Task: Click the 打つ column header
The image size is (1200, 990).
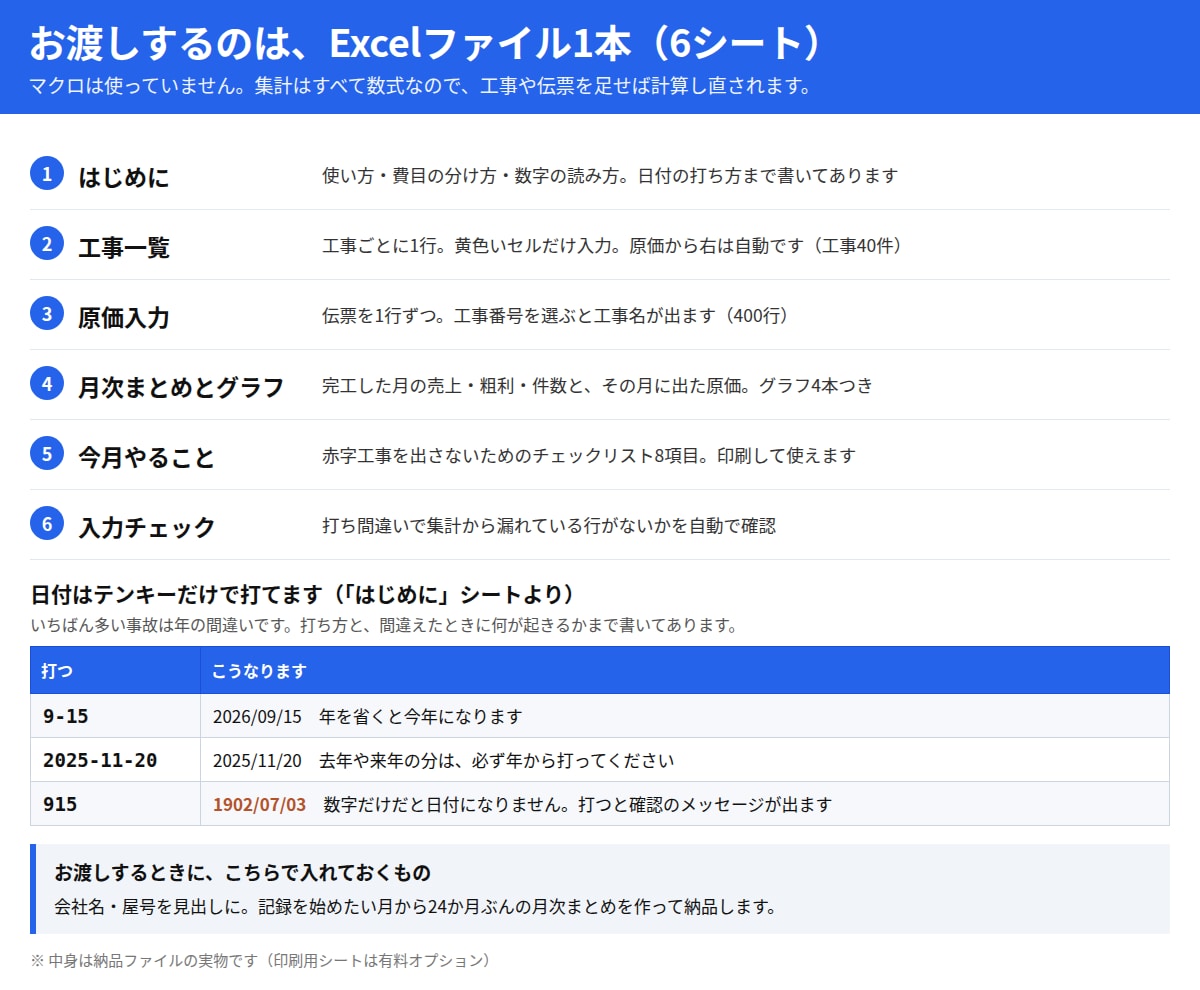Action: coord(115,670)
